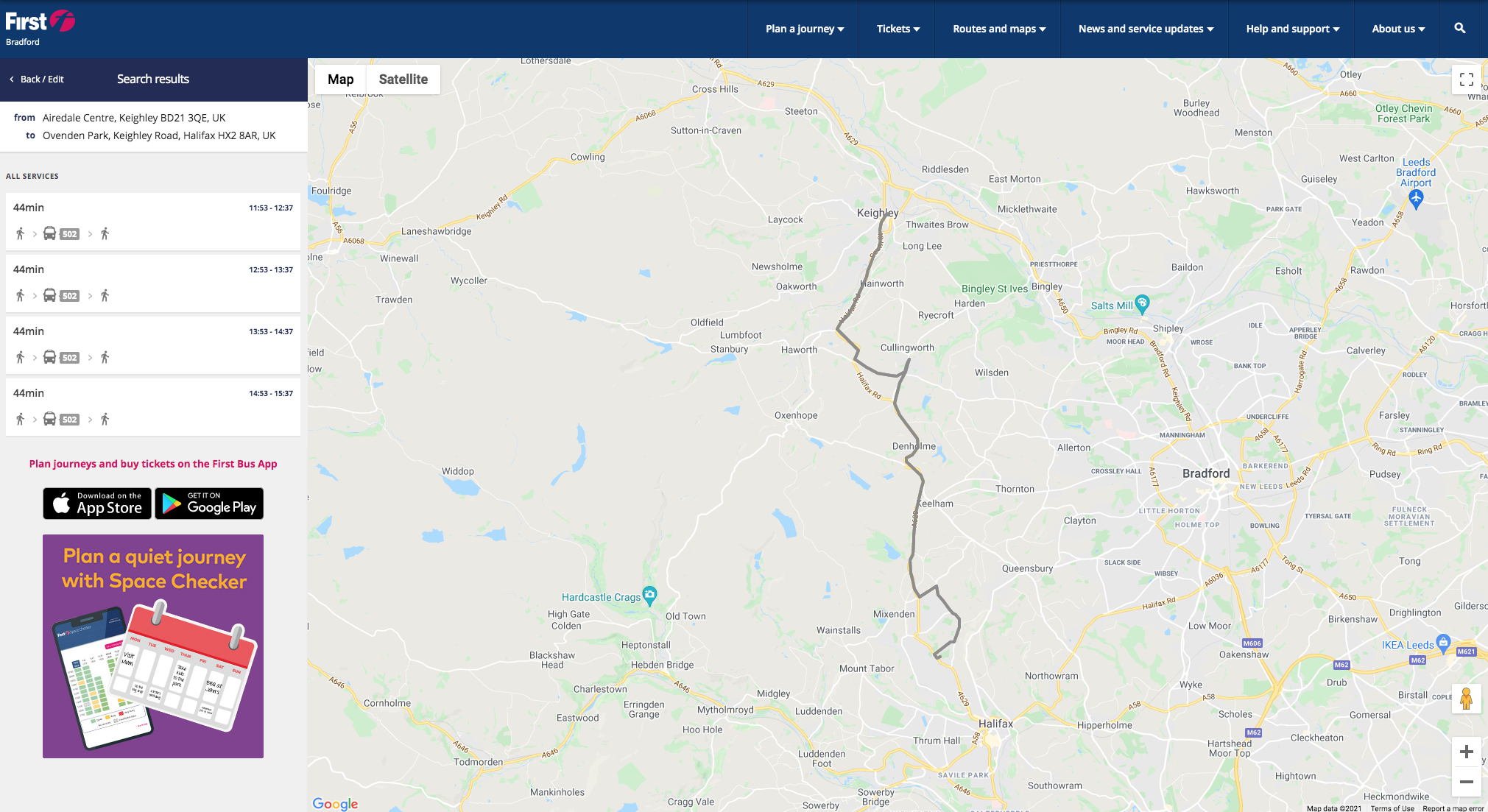Click the Google logo on the map
The height and width of the screenshot is (812, 1488).
pyautogui.click(x=335, y=803)
